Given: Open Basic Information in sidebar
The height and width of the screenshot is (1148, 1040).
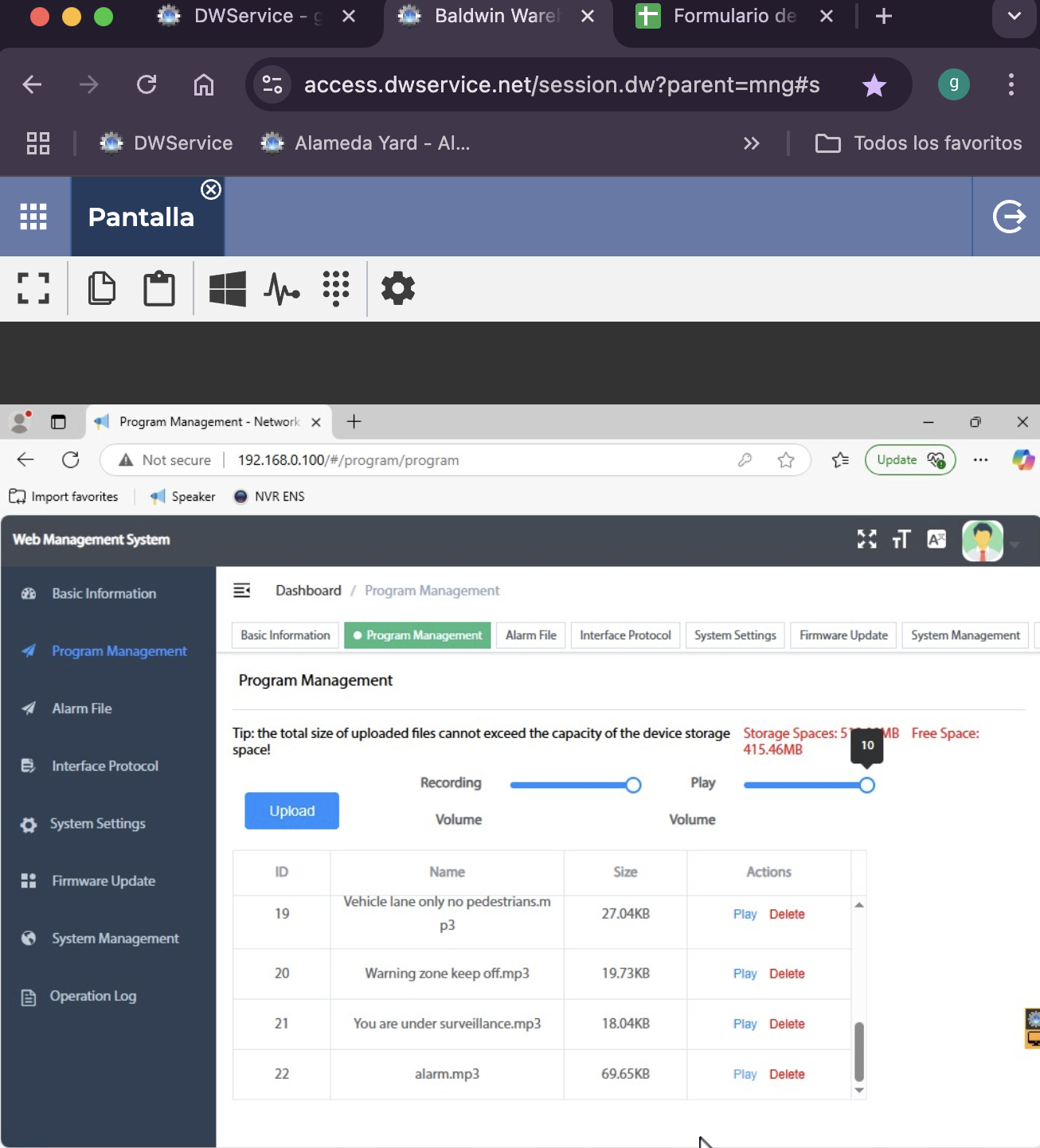Looking at the screenshot, I should (x=104, y=594).
